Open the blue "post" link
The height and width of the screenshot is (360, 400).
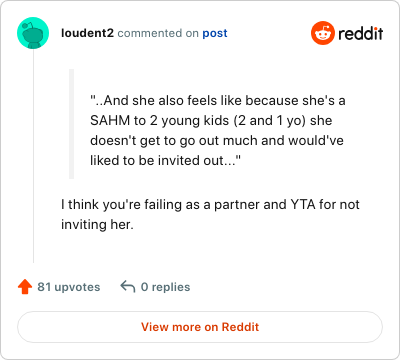click(215, 33)
